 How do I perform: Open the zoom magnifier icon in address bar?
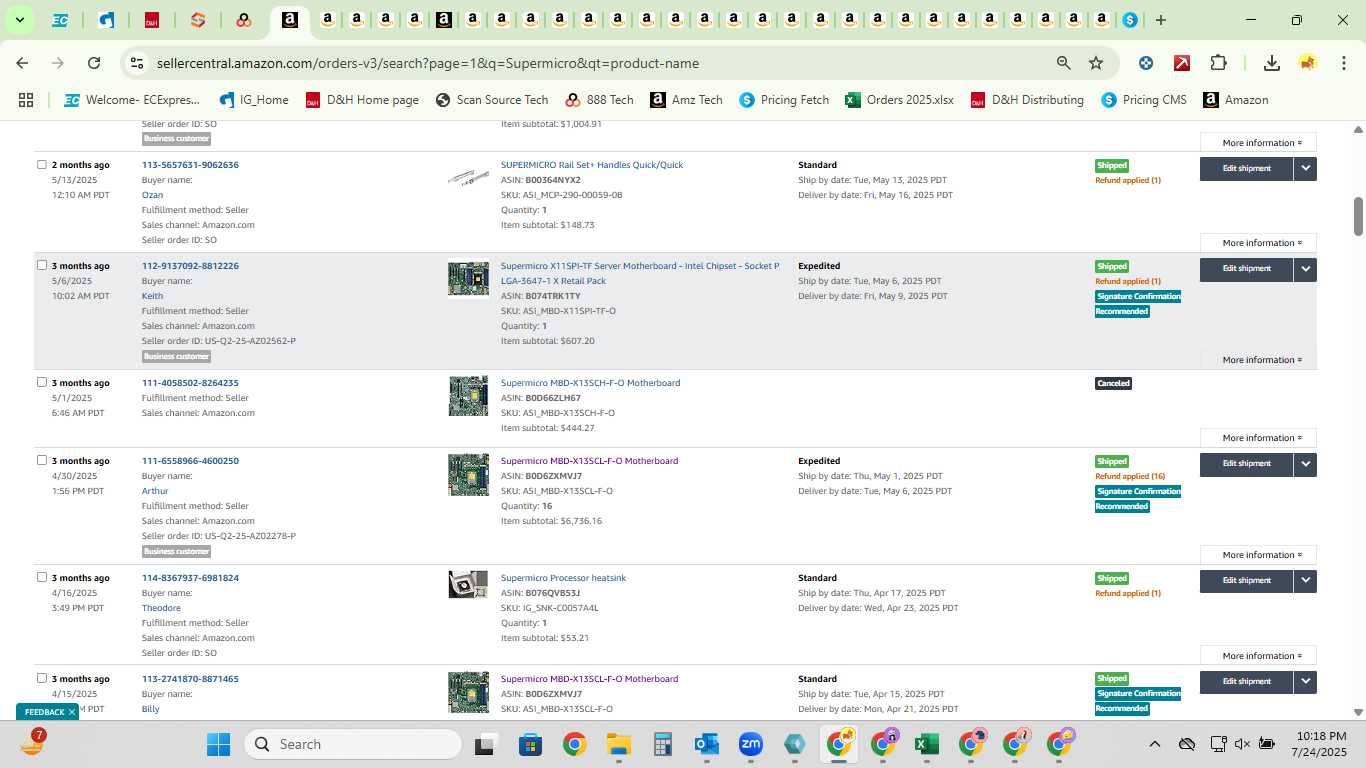click(x=1064, y=63)
